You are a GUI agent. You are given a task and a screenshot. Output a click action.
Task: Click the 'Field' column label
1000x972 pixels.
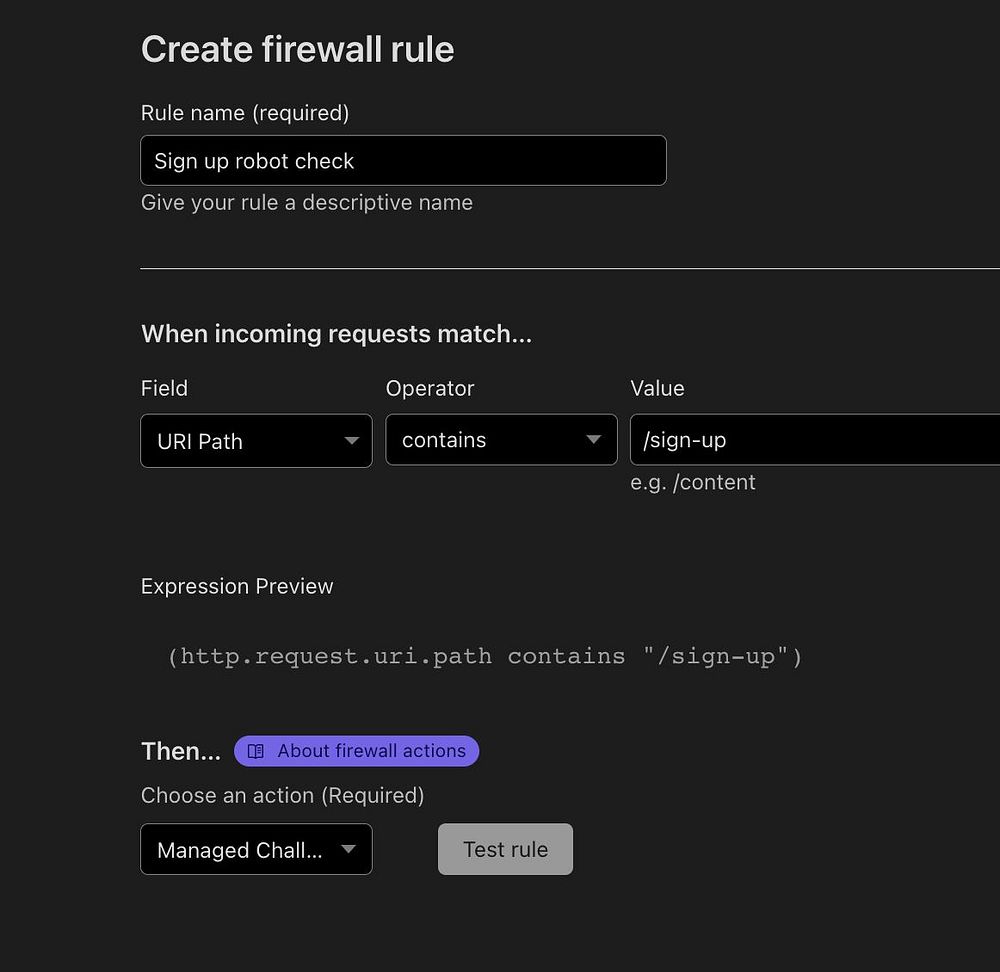click(164, 388)
